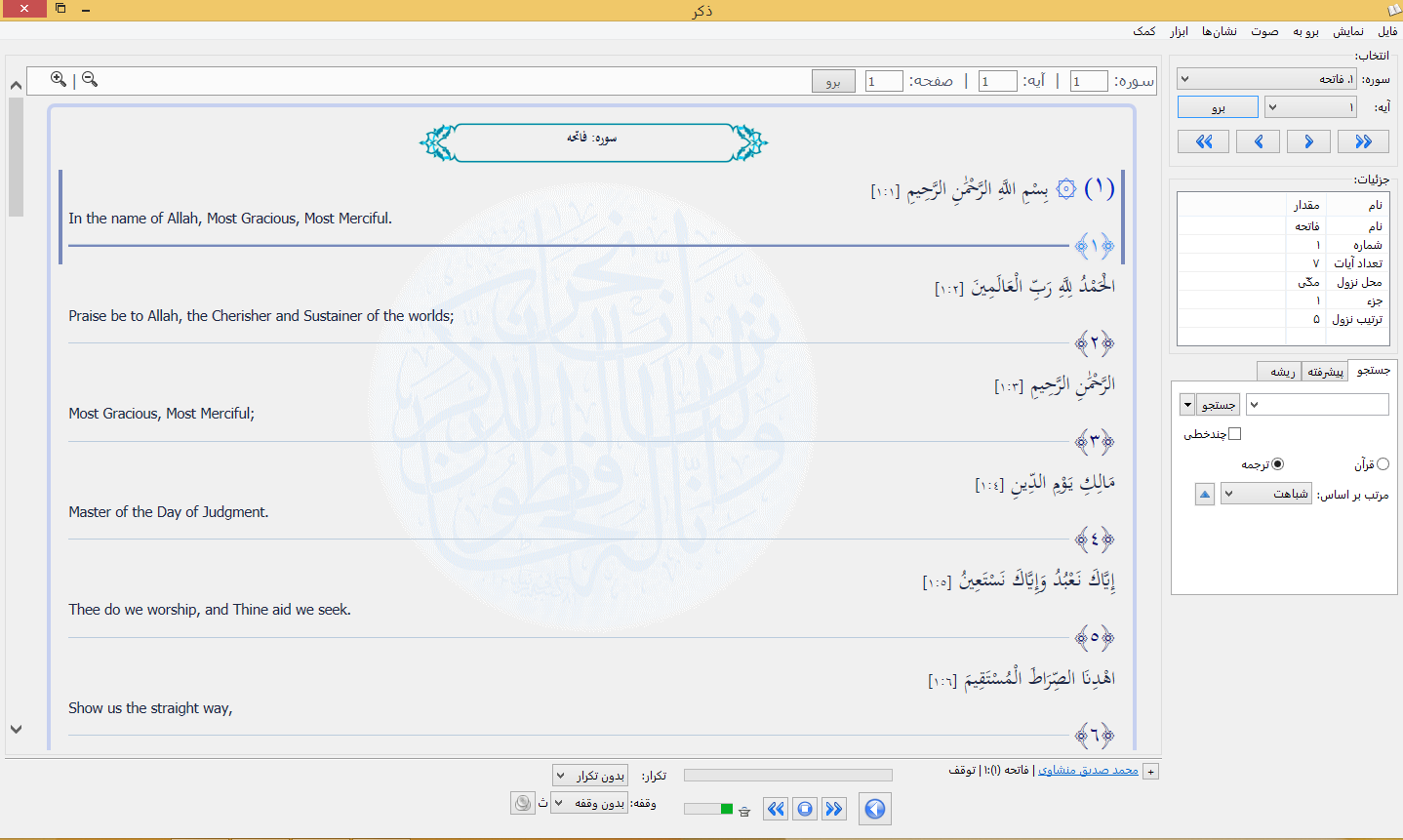Open the ابزار menu
This screenshot has width=1403, height=840.
(1179, 31)
